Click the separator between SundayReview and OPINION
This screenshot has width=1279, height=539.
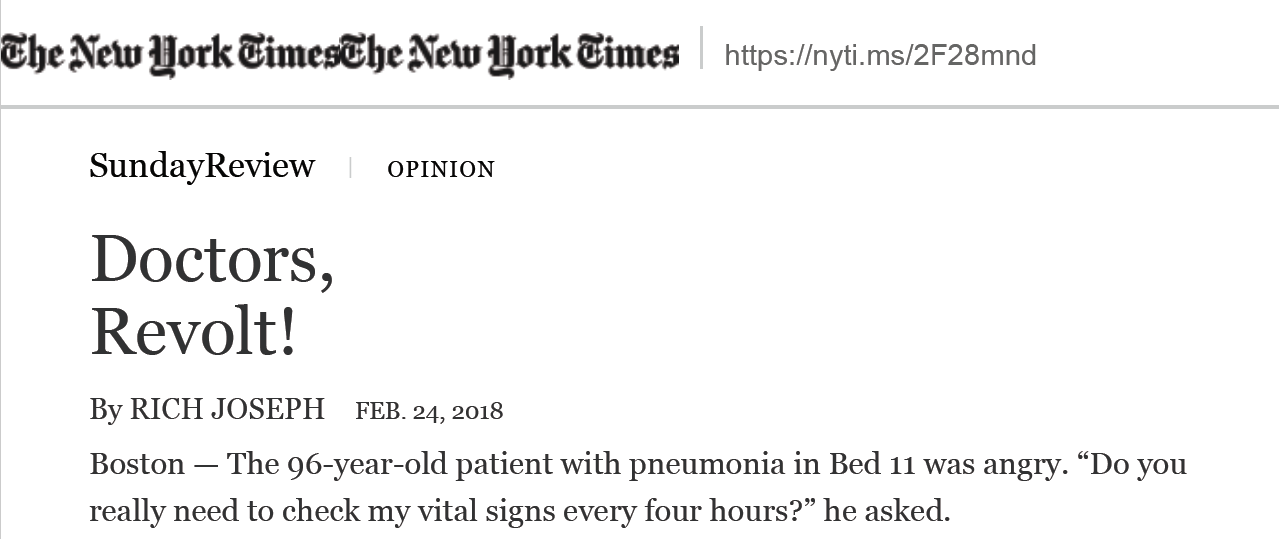tap(350, 168)
